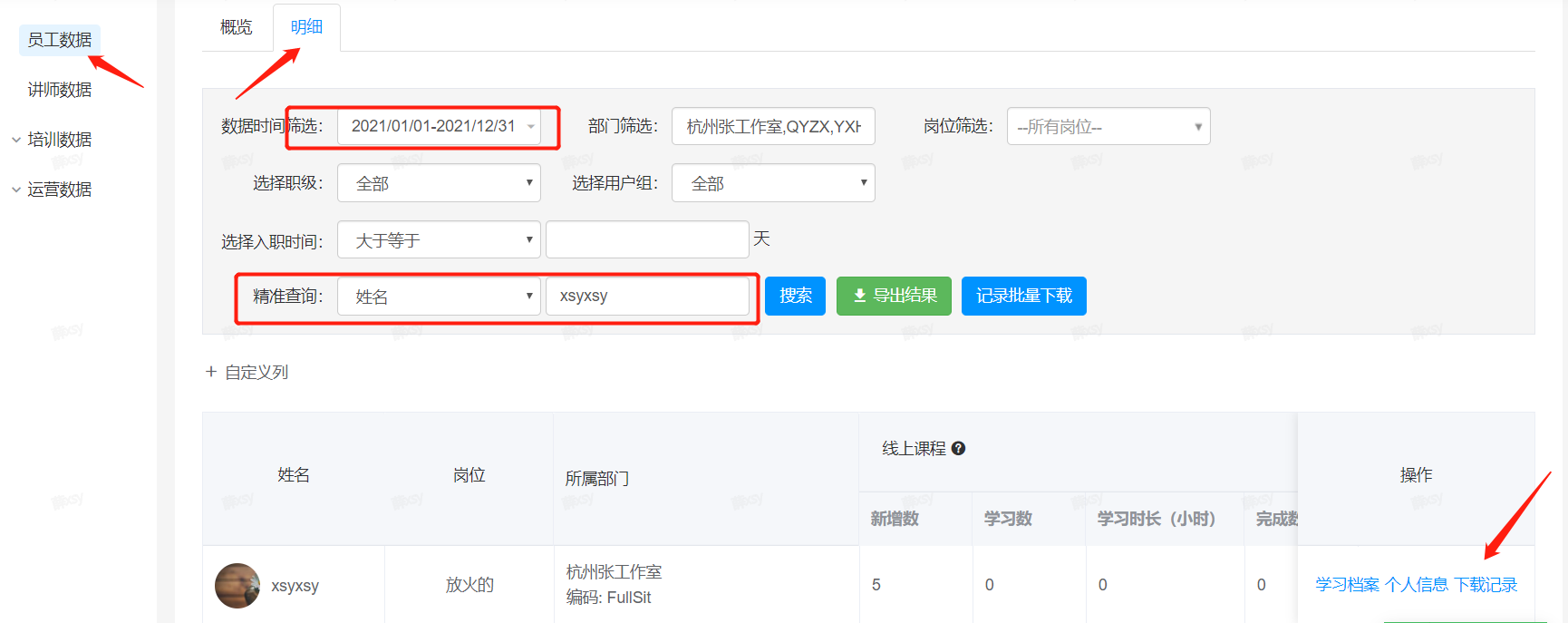Open the 学习档案 link for xsyxsy

[1347, 585]
